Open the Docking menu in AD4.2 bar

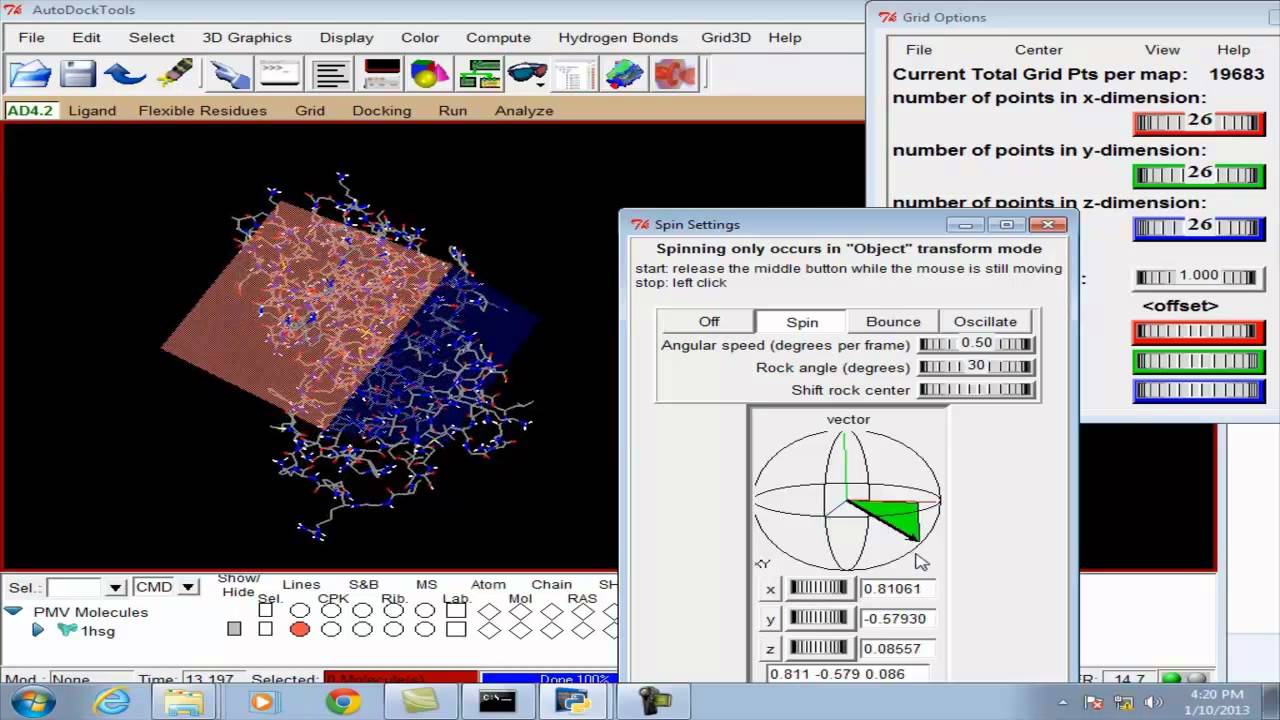pos(381,110)
